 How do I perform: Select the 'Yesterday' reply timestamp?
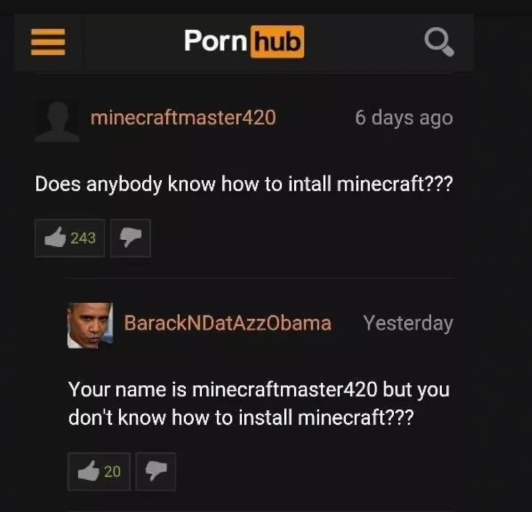408,323
